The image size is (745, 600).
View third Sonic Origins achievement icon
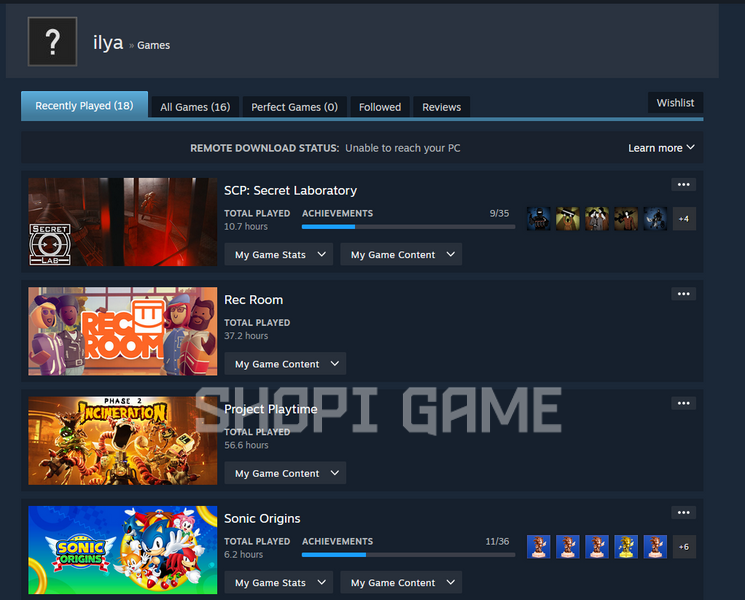point(597,546)
